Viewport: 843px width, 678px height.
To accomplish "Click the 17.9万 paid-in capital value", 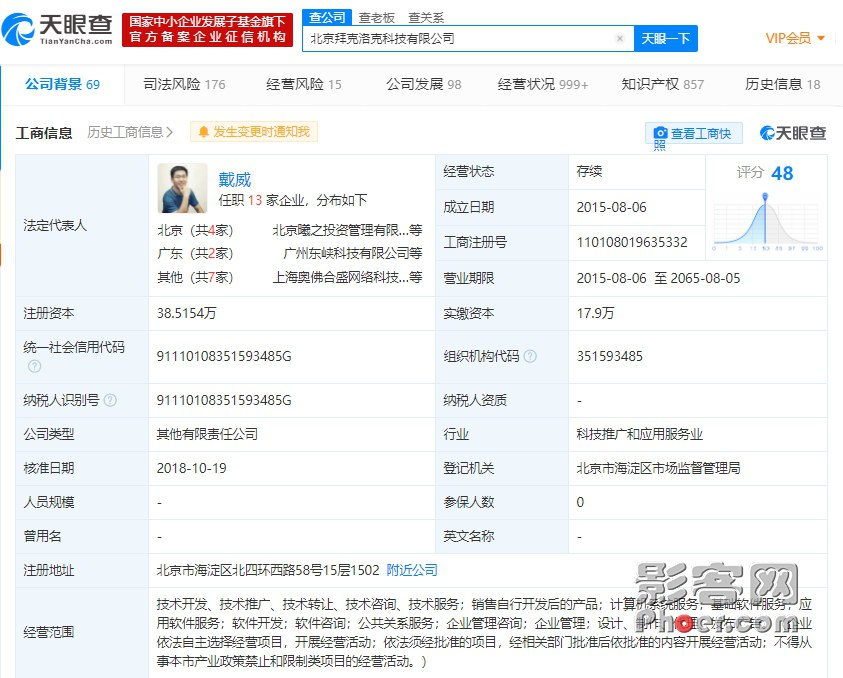I will tap(595, 313).
